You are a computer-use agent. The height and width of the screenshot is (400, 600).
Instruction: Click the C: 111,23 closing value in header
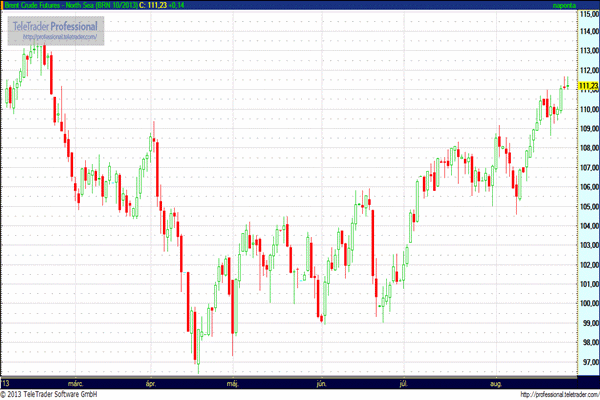coord(155,5)
